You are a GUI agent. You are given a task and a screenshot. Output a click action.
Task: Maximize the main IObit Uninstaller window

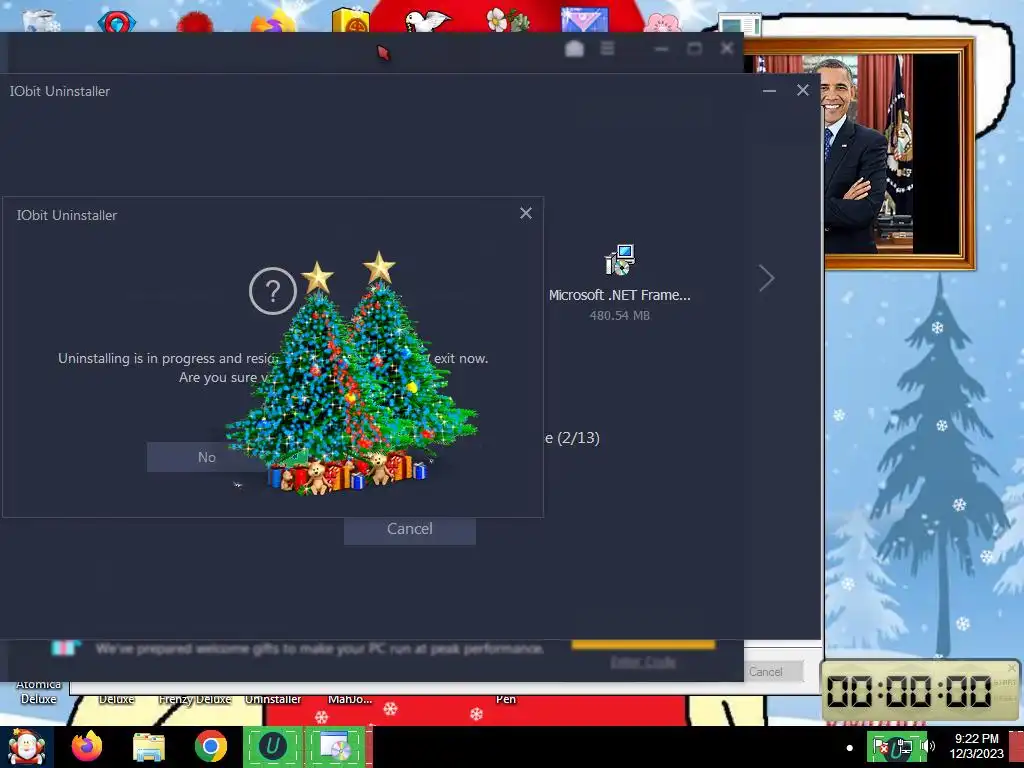point(694,48)
